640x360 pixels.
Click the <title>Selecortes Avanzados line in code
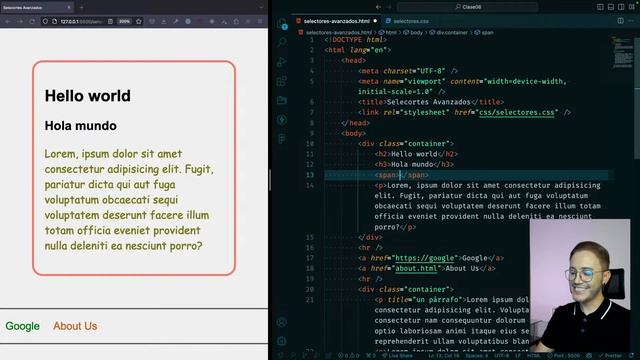tap(431, 102)
